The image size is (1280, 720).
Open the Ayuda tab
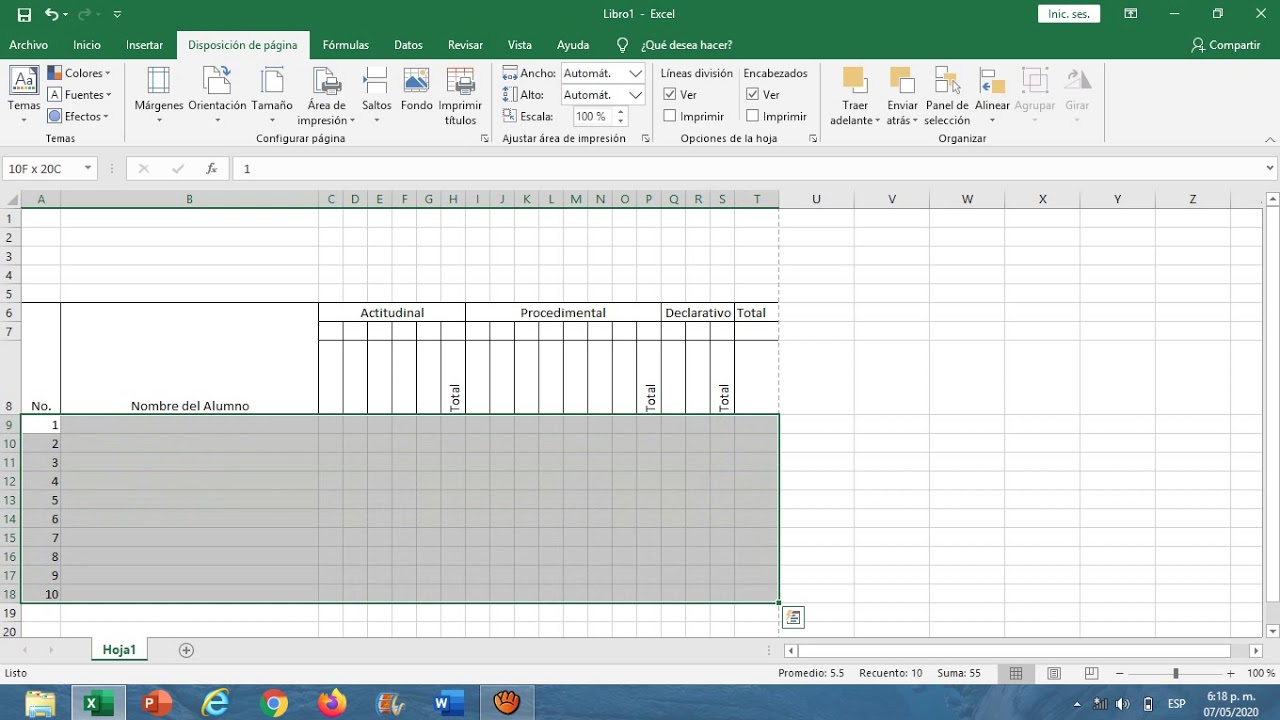(573, 45)
